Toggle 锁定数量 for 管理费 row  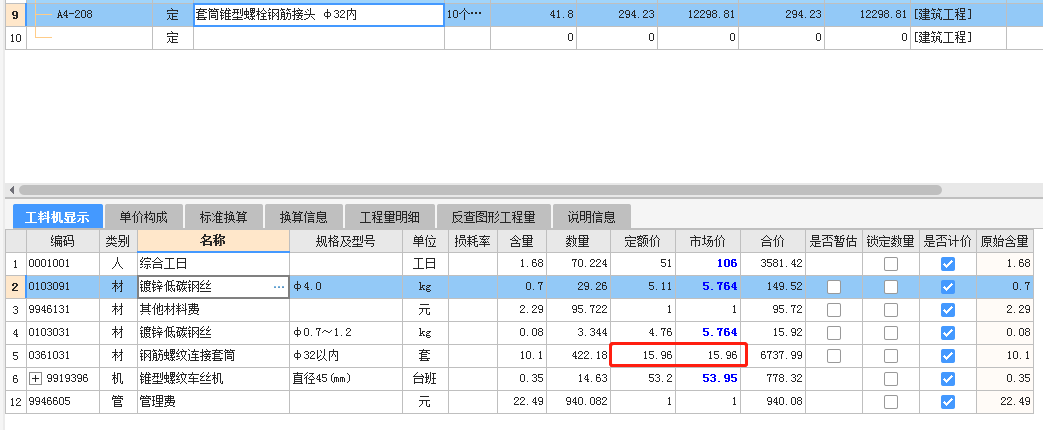[x=891, y=402]
